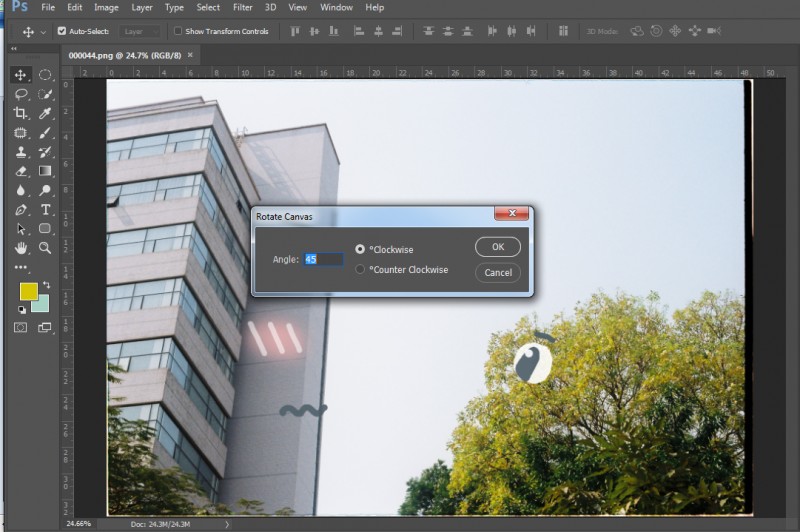Toggle the Auto-Select checkbox
This screenshot has height=532, width=800.
coord(62,31)
